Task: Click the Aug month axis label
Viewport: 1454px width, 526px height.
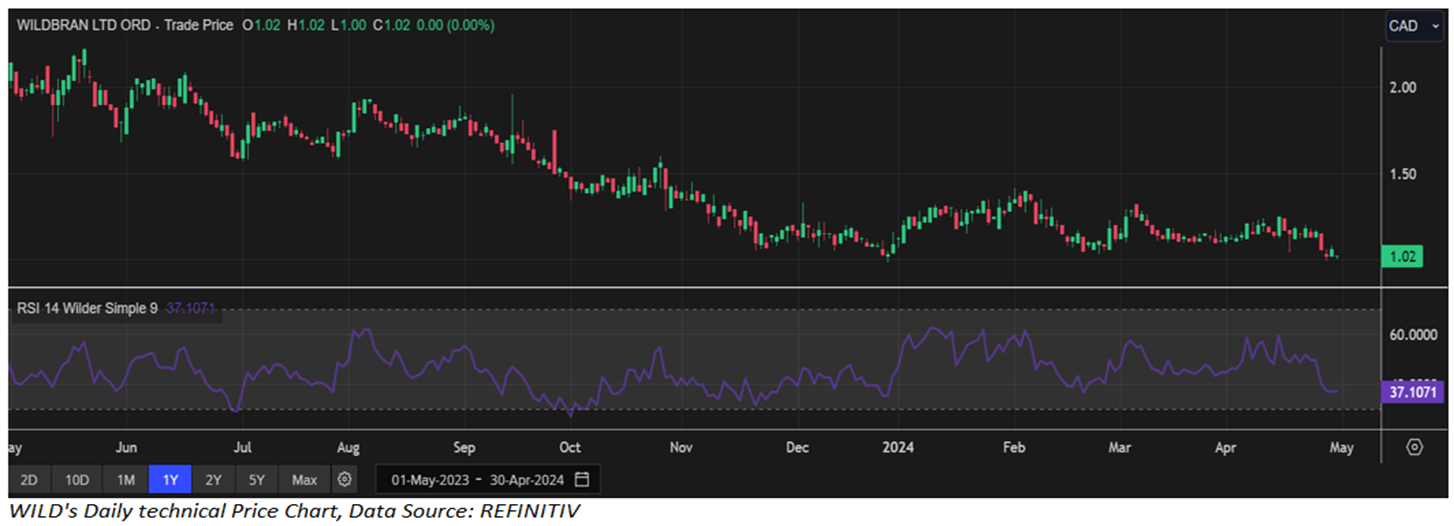Action: pyautogui.click(x=349, y=446)
